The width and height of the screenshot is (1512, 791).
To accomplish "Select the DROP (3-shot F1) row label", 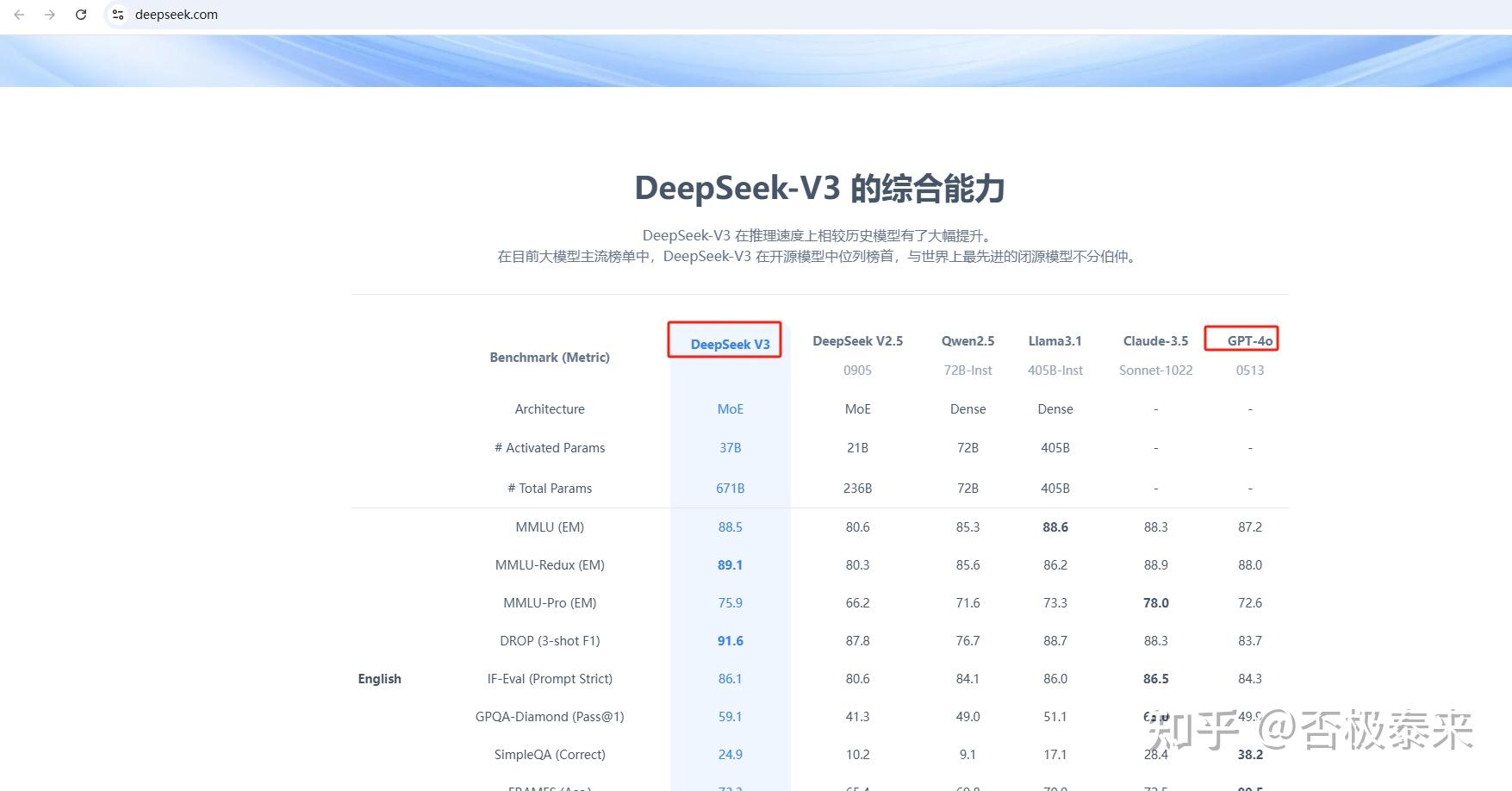I will tap(550, 640).
